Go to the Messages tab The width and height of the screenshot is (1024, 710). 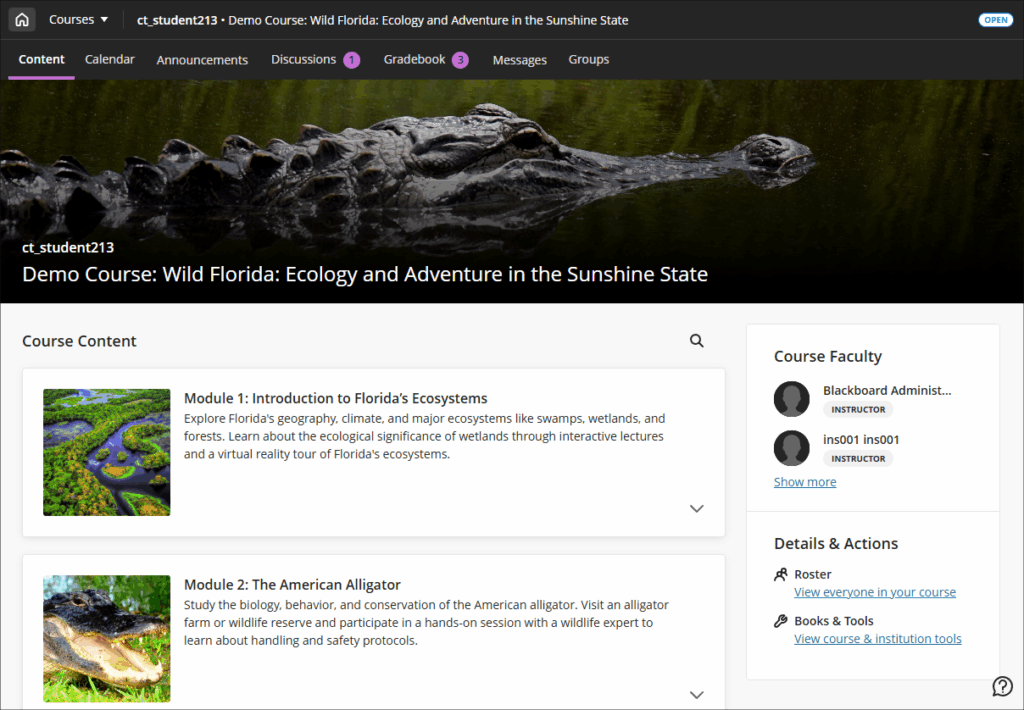pos(519,60)
